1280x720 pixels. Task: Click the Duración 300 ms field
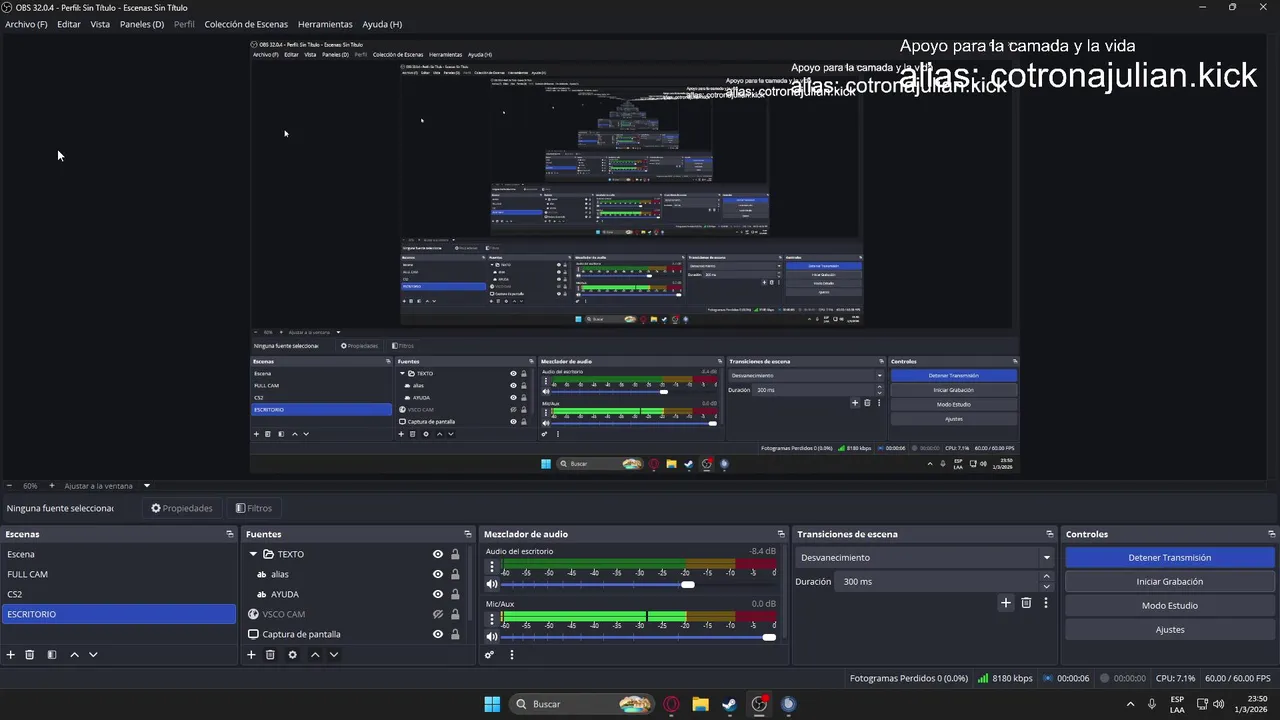938,582
